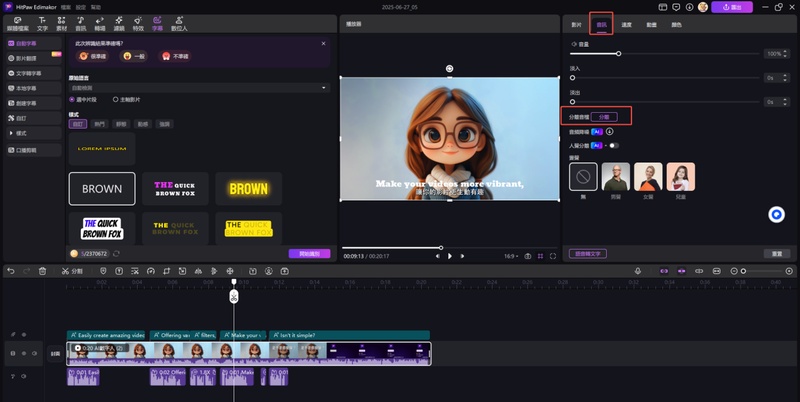Select the yellow glowing BROWN subtitle style
This screenshot has height=402, width=800.
[248, 188]
